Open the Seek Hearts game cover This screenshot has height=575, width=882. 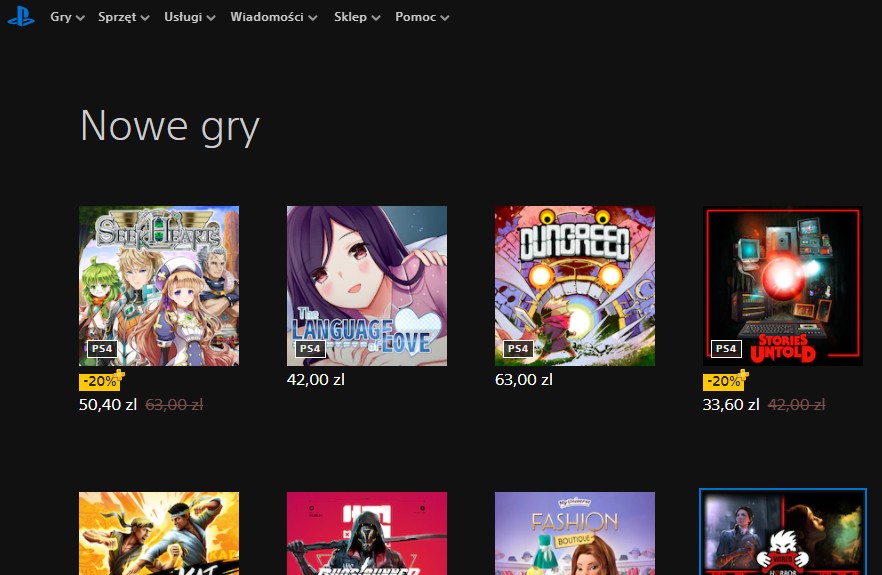coord(159,286)
